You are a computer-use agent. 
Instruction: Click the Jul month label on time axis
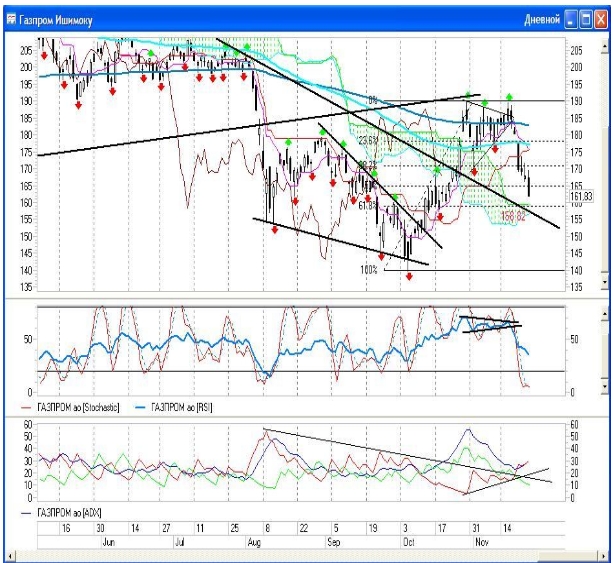pyautogui.click(x=180, y=542)
